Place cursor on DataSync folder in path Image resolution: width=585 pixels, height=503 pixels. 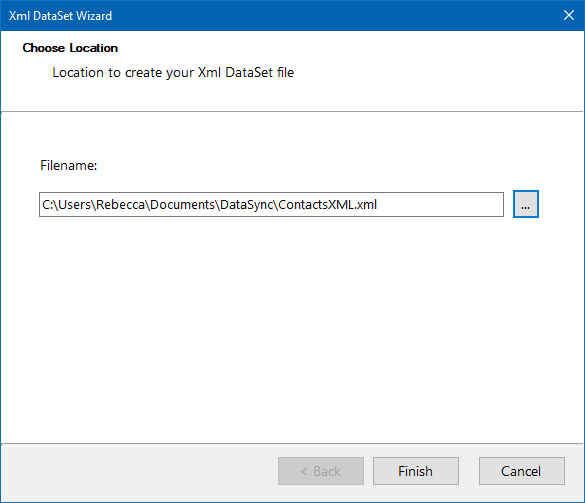click(x=247, y=204)
